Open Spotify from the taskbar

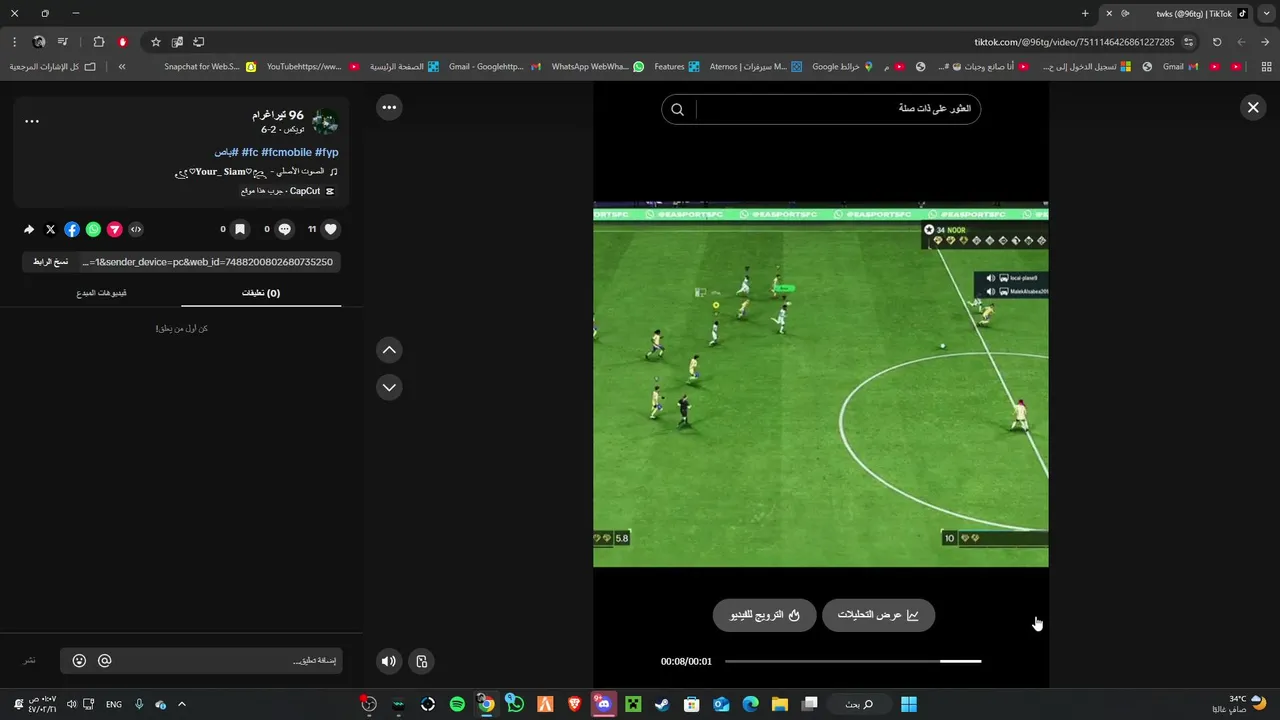pos(457,704)
